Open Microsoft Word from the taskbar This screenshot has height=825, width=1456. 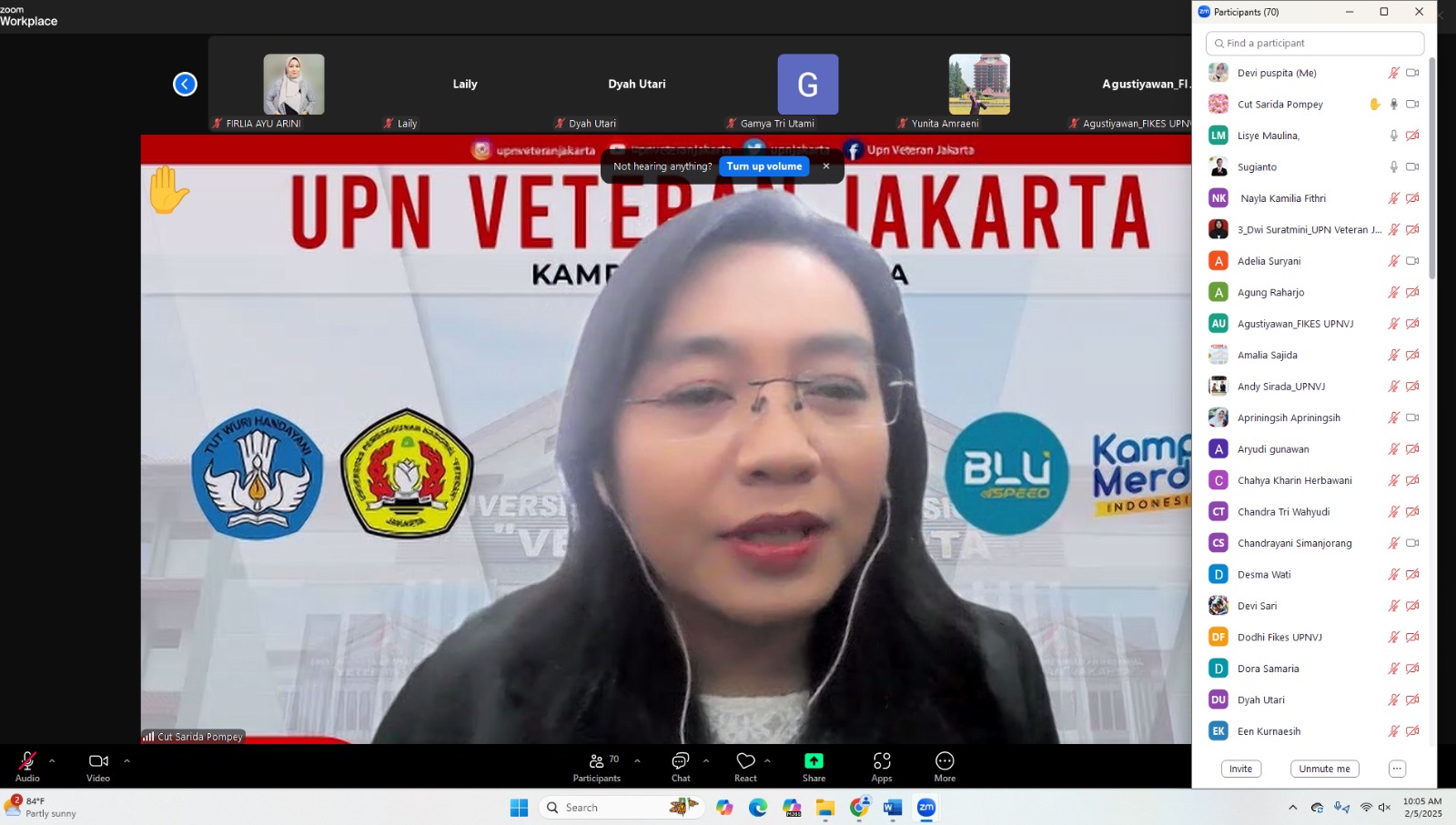[x=893, y=808]
